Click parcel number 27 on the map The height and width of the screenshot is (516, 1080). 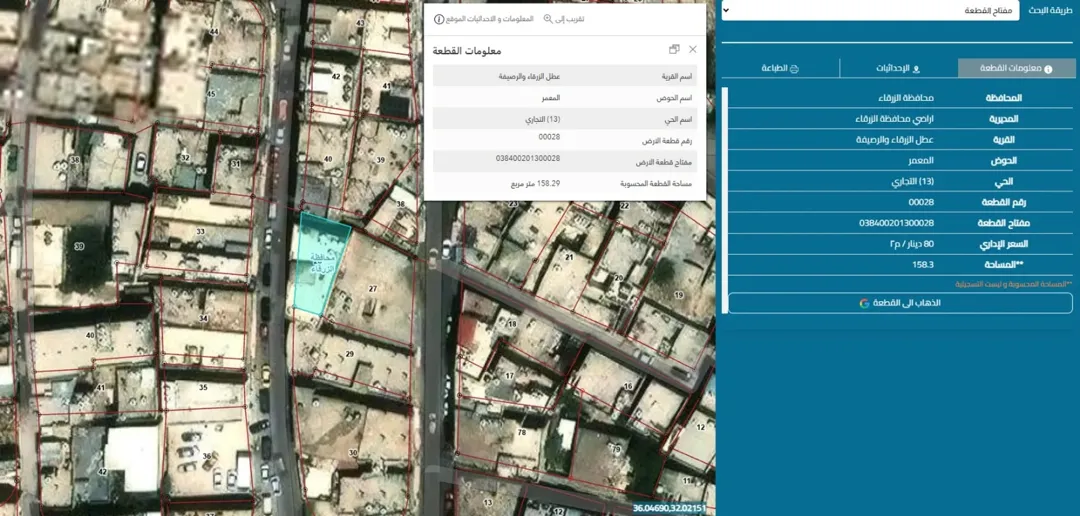(x=373, y=289)
